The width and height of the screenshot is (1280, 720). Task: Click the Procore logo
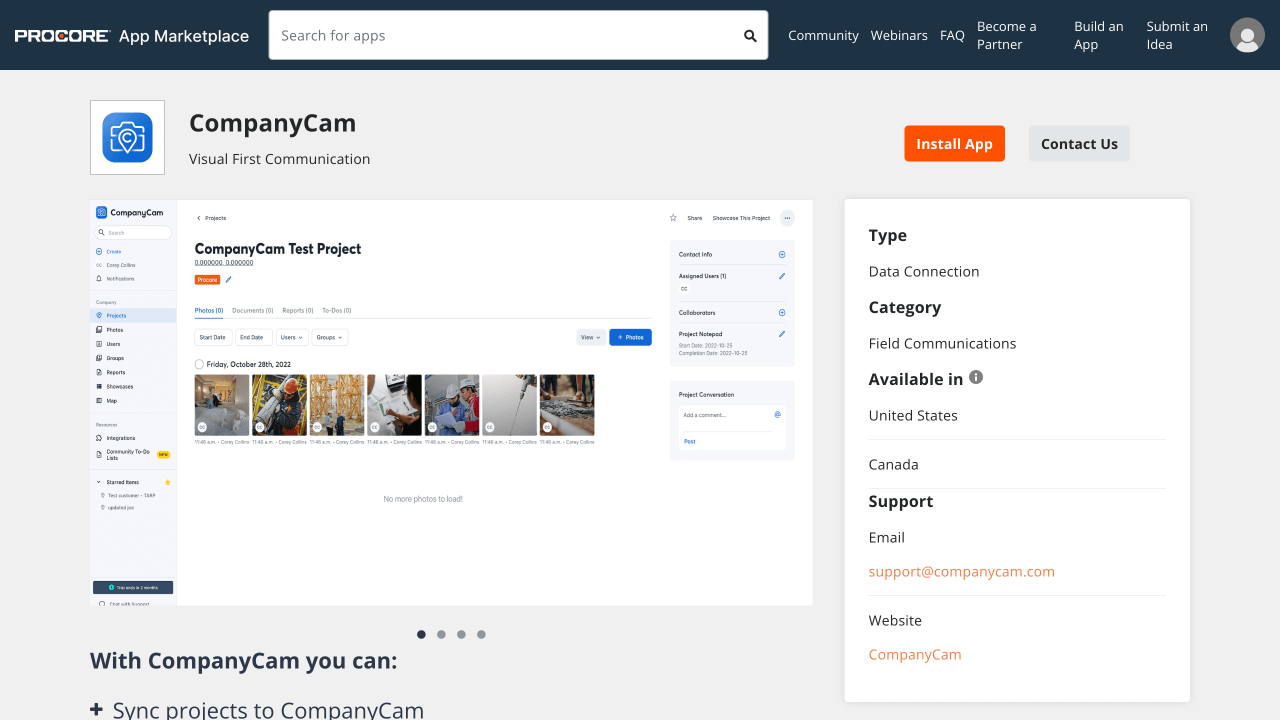(x=62, y=36)
